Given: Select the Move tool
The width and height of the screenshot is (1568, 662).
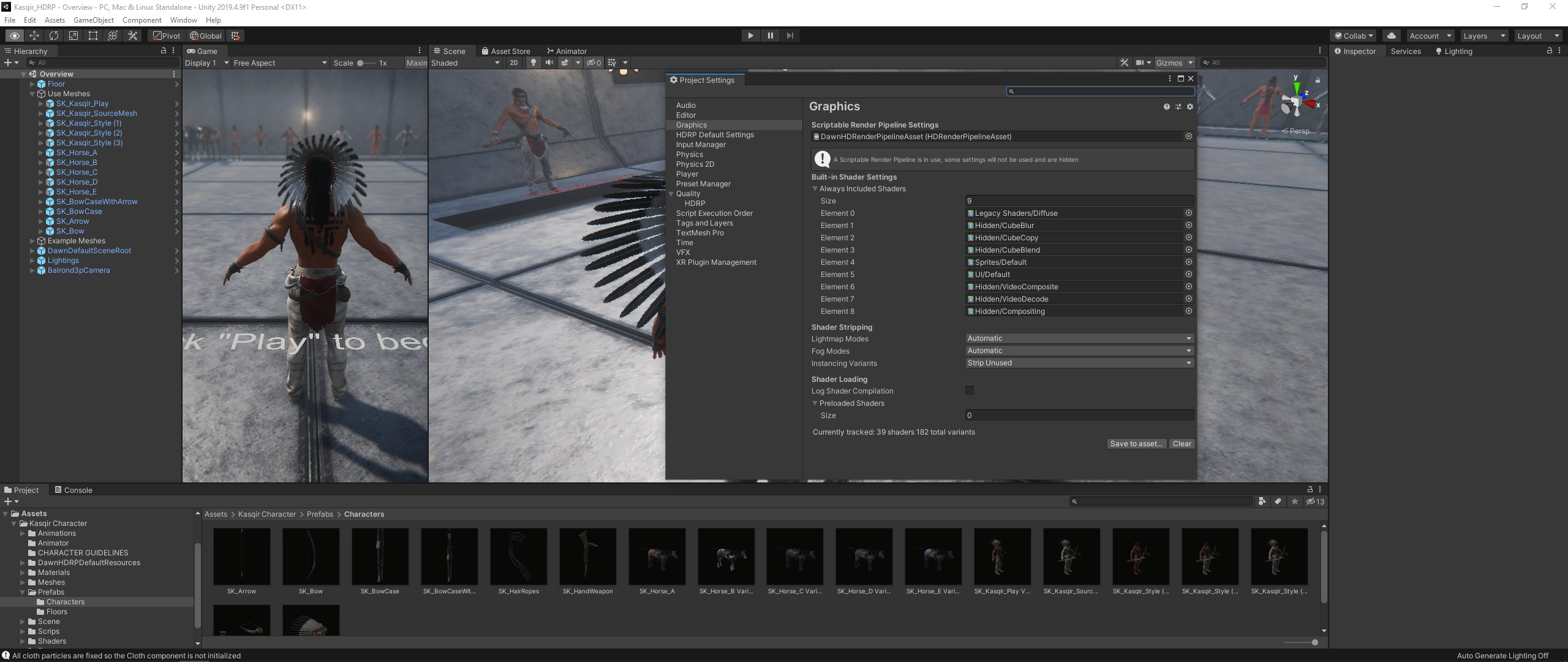Looking at the screenshot, I should (x=34, y=36).
